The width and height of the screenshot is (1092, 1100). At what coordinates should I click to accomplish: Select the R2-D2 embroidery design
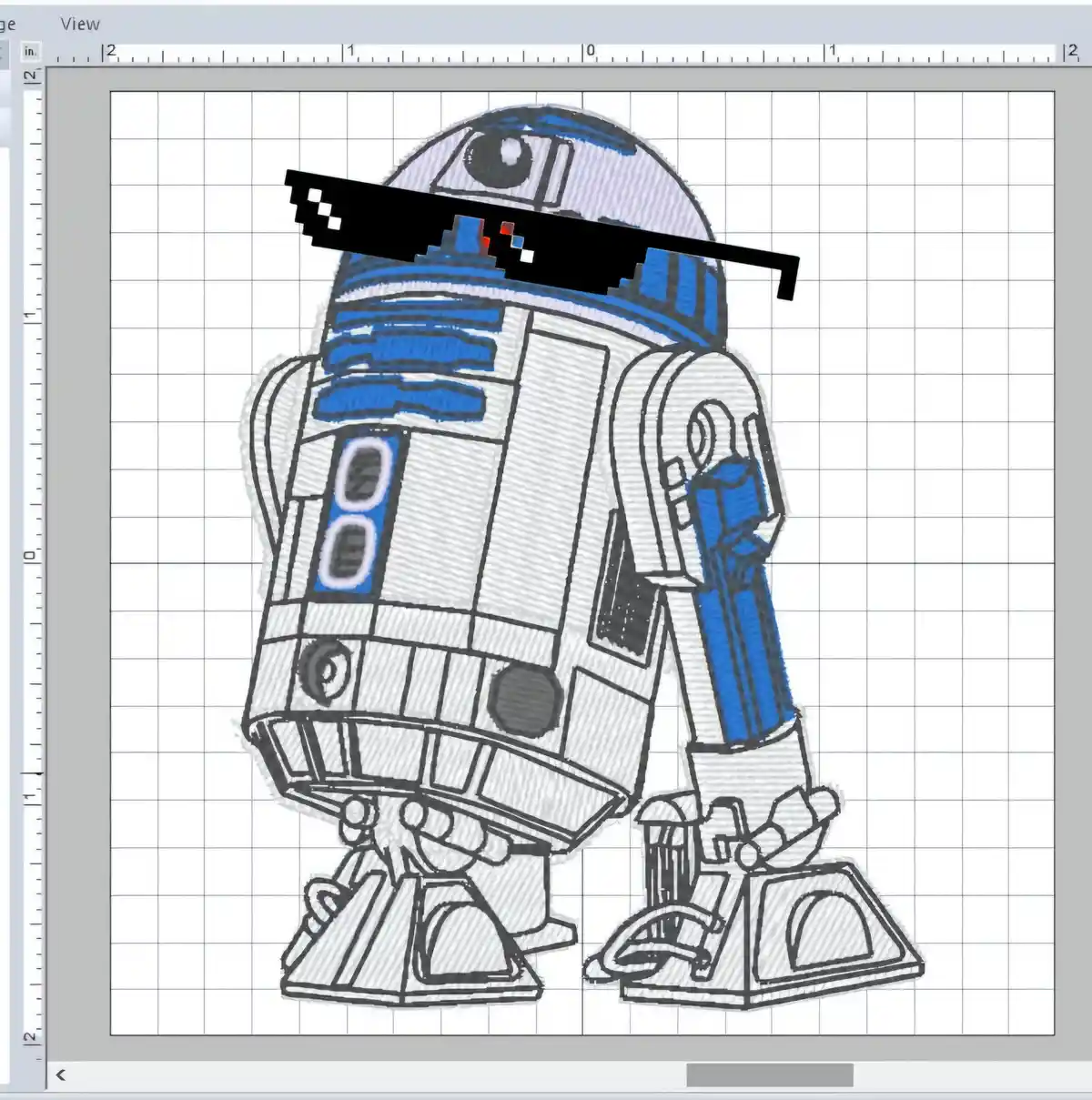click(x=582, y=555)
